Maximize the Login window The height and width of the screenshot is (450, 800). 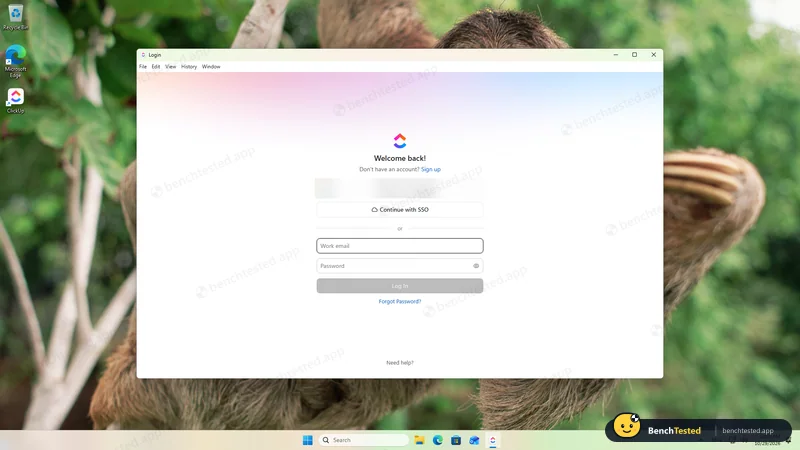[635, 55]
